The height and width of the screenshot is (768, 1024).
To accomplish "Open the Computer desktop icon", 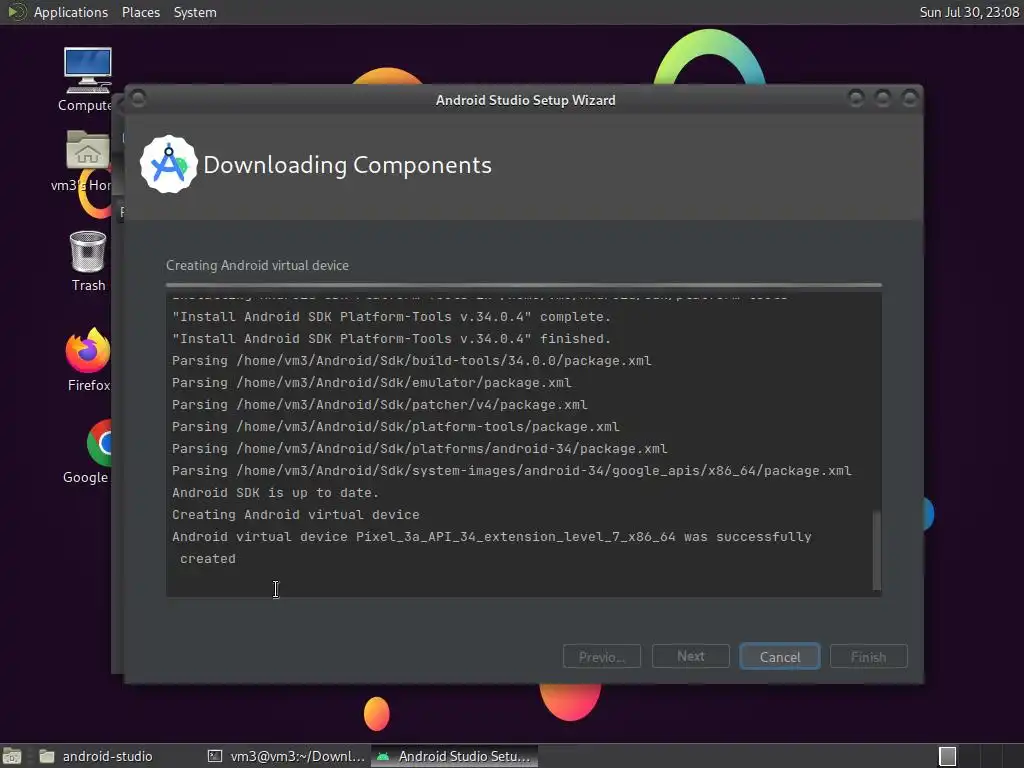I will [88, 79].
